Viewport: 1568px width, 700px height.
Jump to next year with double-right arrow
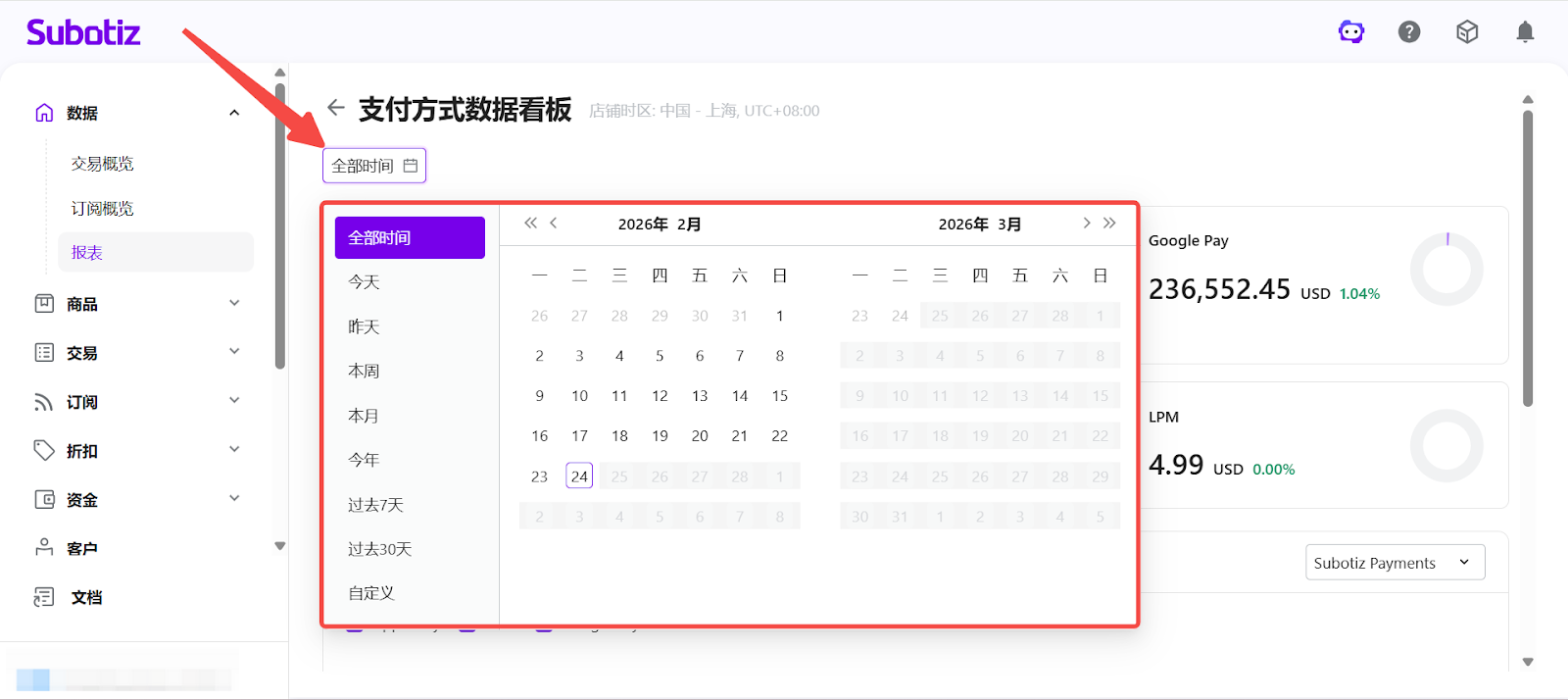(1109, 224)
